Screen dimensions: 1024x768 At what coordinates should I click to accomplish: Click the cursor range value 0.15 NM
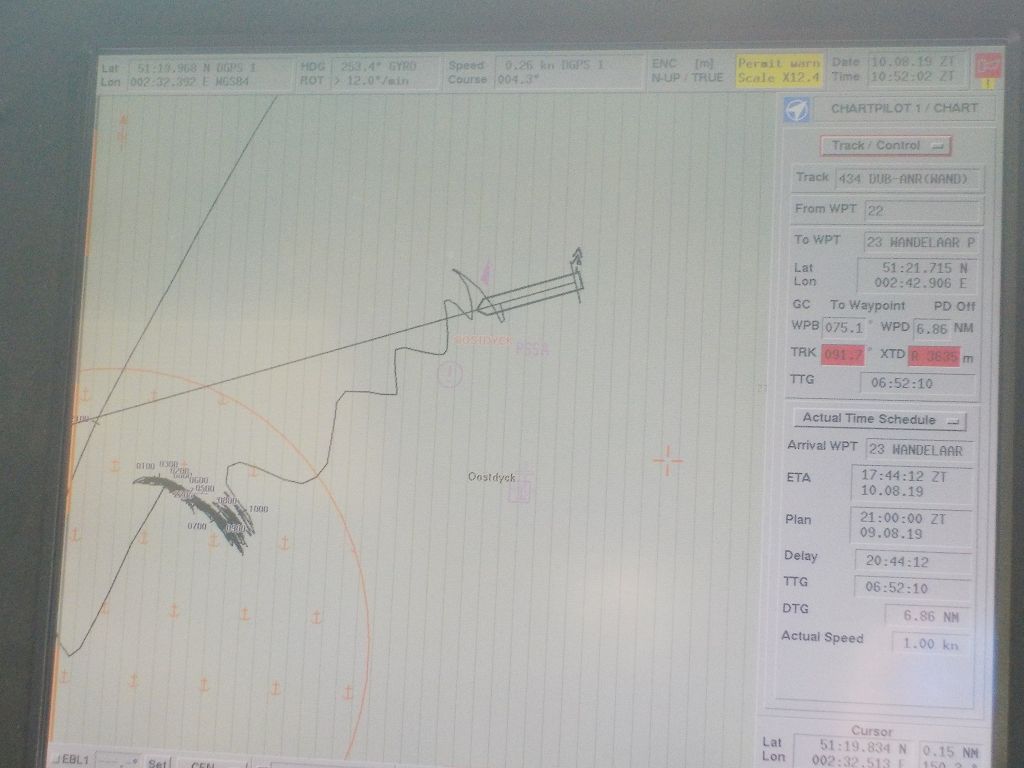[950, 752]
